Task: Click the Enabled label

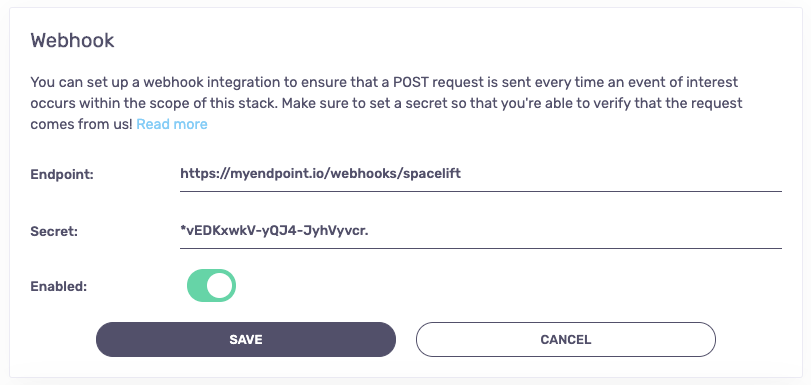Action: 58,286
